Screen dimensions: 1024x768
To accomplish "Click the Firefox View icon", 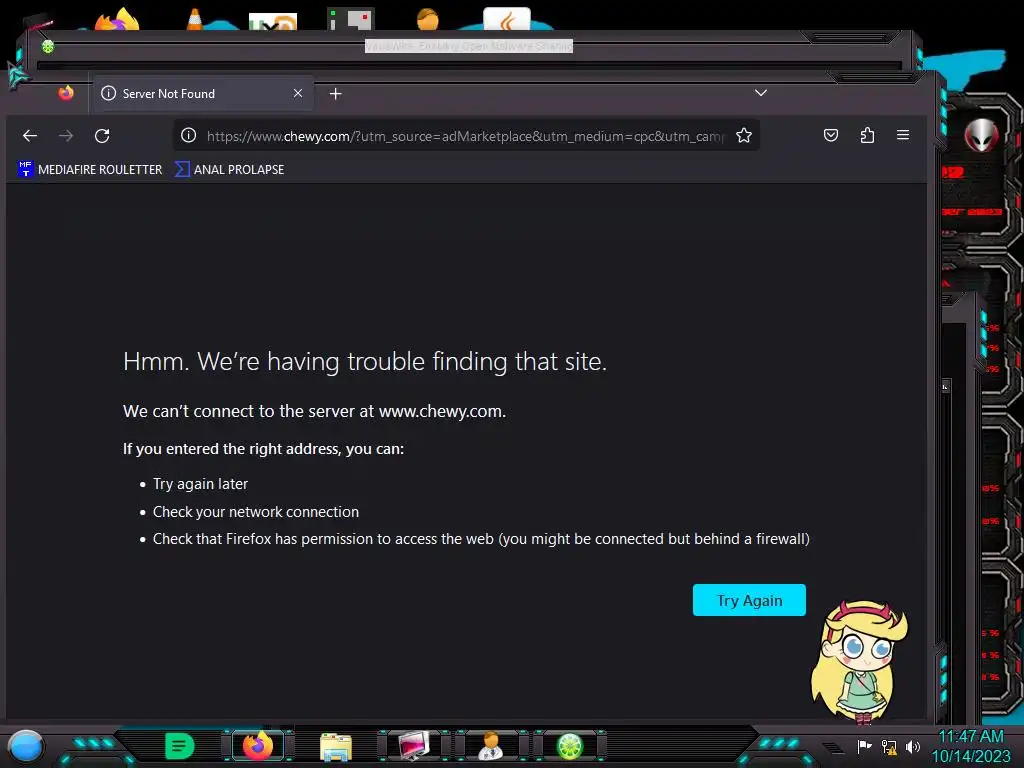I will (66, 93).
